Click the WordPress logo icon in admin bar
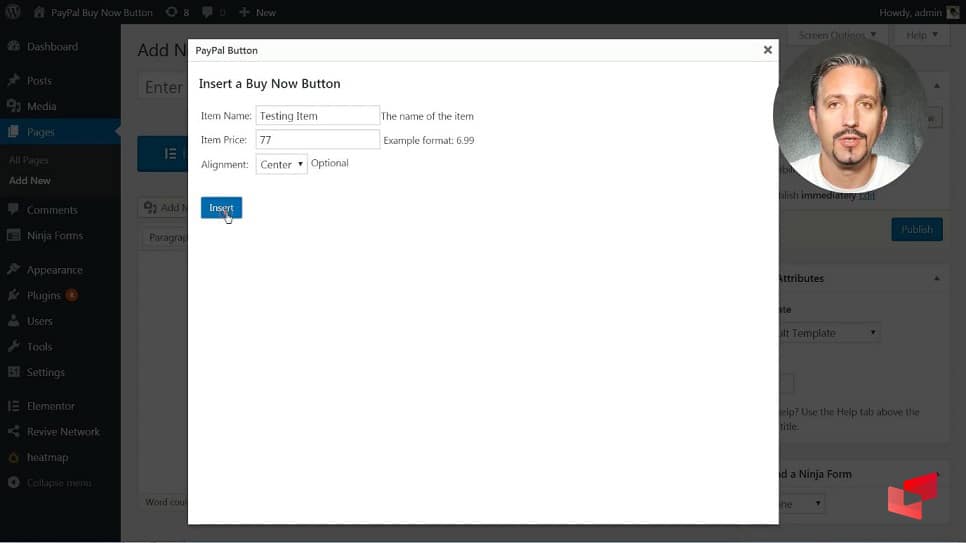Screen dimensions: 966x543 (13, 12)
